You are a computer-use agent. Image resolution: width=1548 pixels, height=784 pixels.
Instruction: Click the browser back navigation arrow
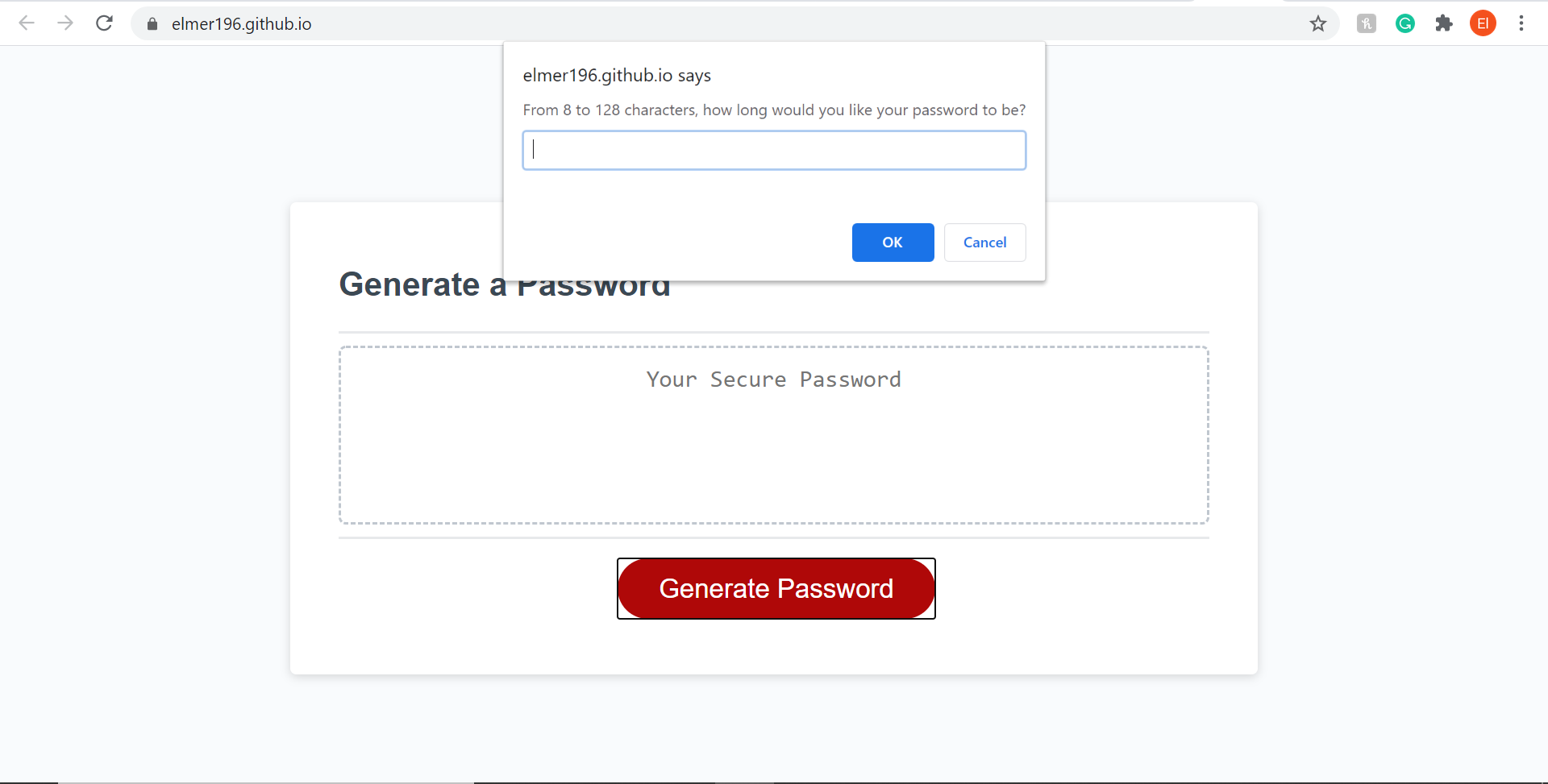[x=27, y=23]
